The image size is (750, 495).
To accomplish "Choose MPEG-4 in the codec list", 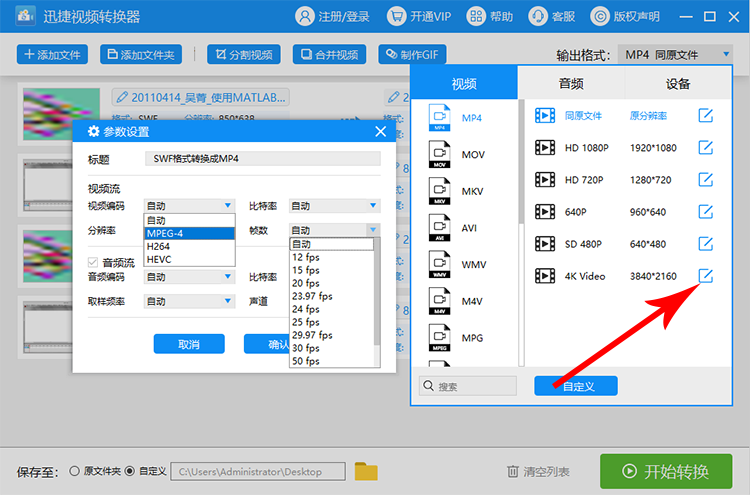I will (x=189, y=233).
